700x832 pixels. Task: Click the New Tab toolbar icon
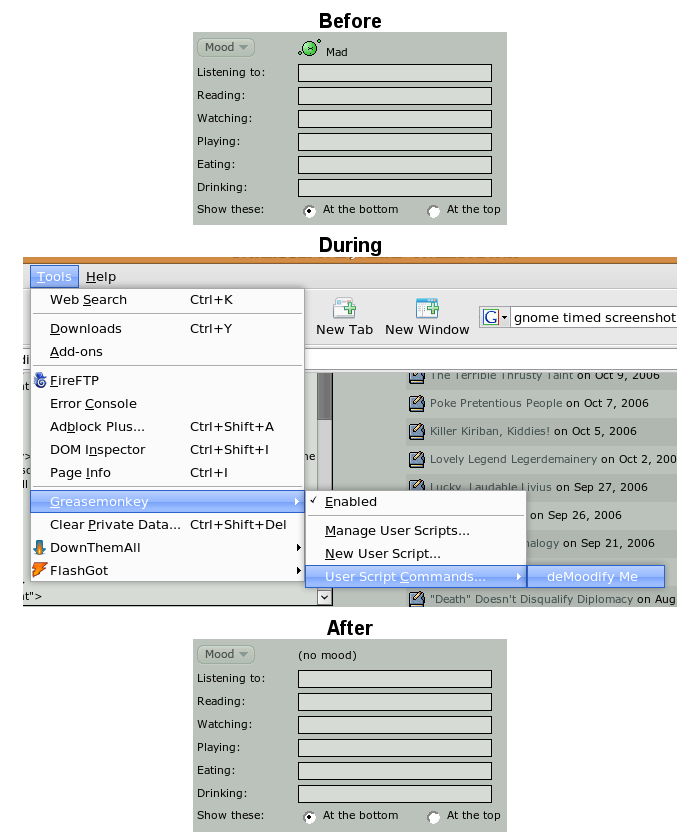[344, 308]
